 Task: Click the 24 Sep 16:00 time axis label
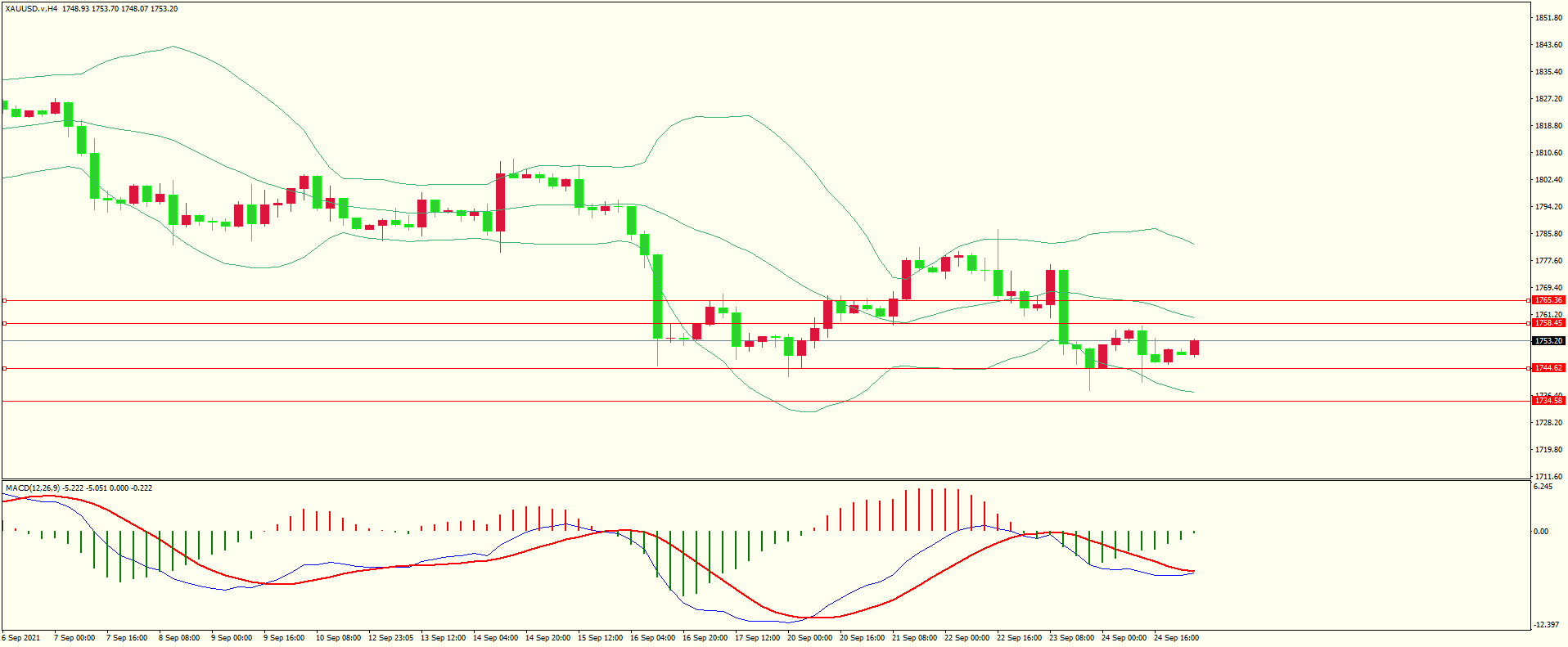(1176, 637)
